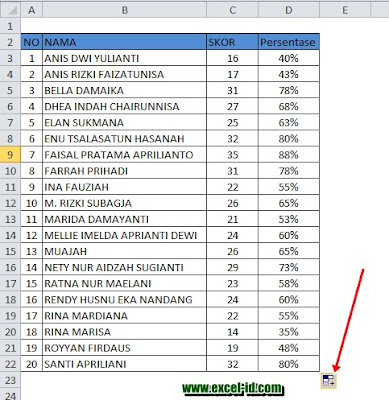Click percentage 68% in row 6
The height and width of the screenshot is (400, 389).
[289, 107]
